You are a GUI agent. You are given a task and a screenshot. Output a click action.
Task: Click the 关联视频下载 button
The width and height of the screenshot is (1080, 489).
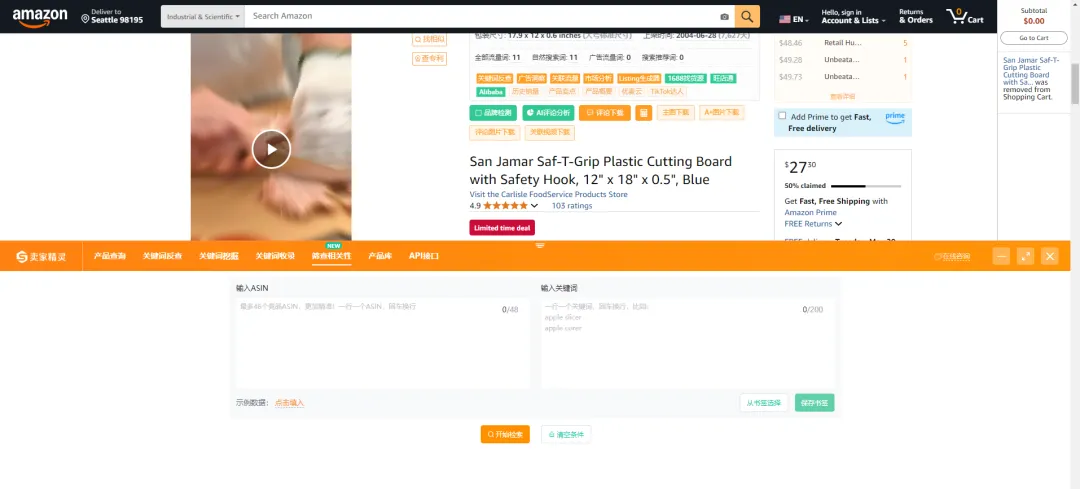coord(550,132)
